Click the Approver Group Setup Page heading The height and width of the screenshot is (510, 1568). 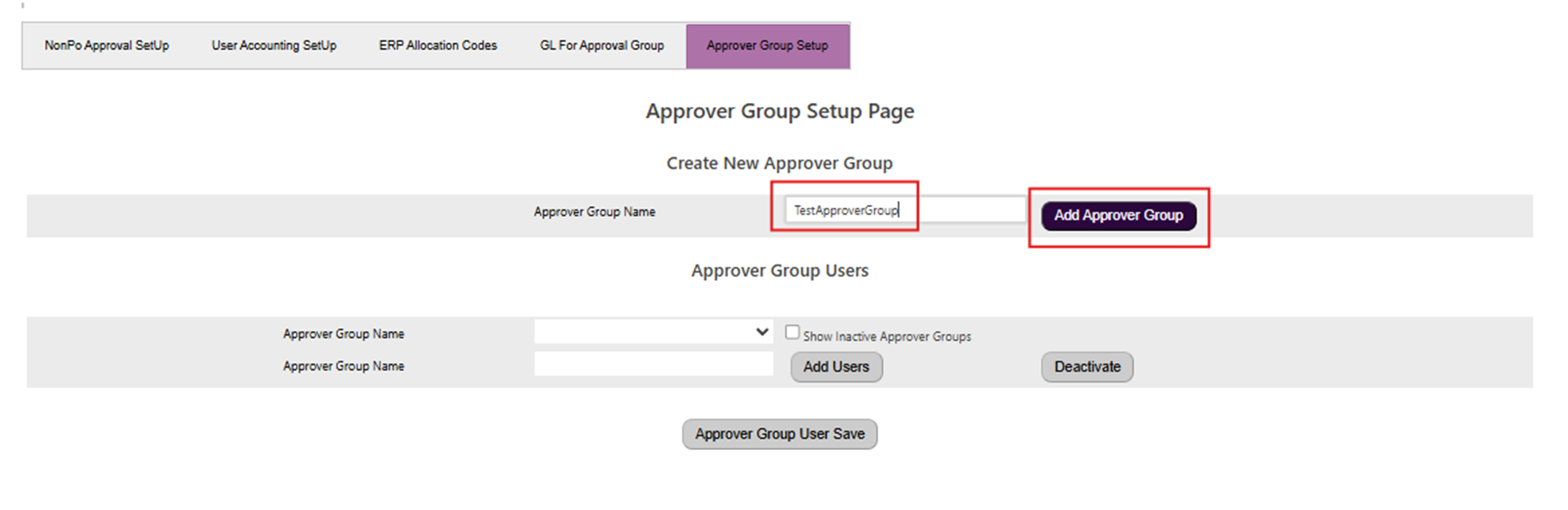coord(779,112)
